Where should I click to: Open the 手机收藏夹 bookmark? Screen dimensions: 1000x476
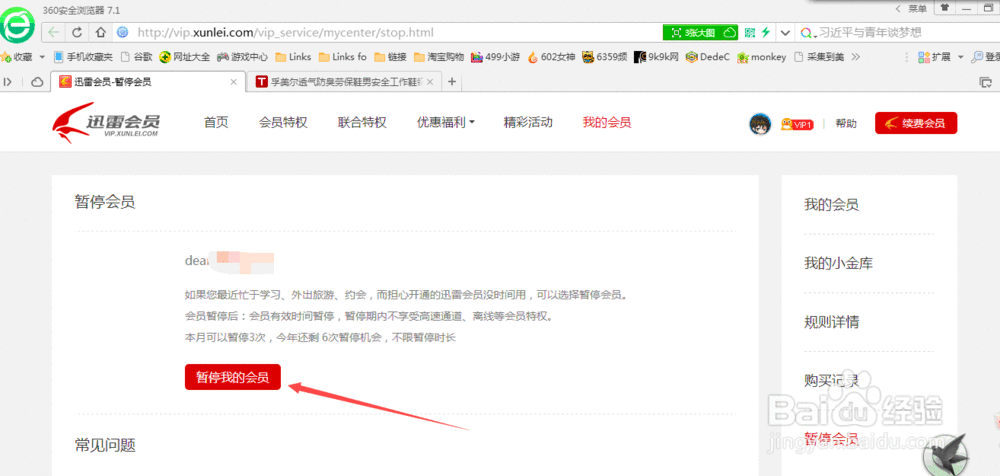pyautogui.click(x=83, y=57)
